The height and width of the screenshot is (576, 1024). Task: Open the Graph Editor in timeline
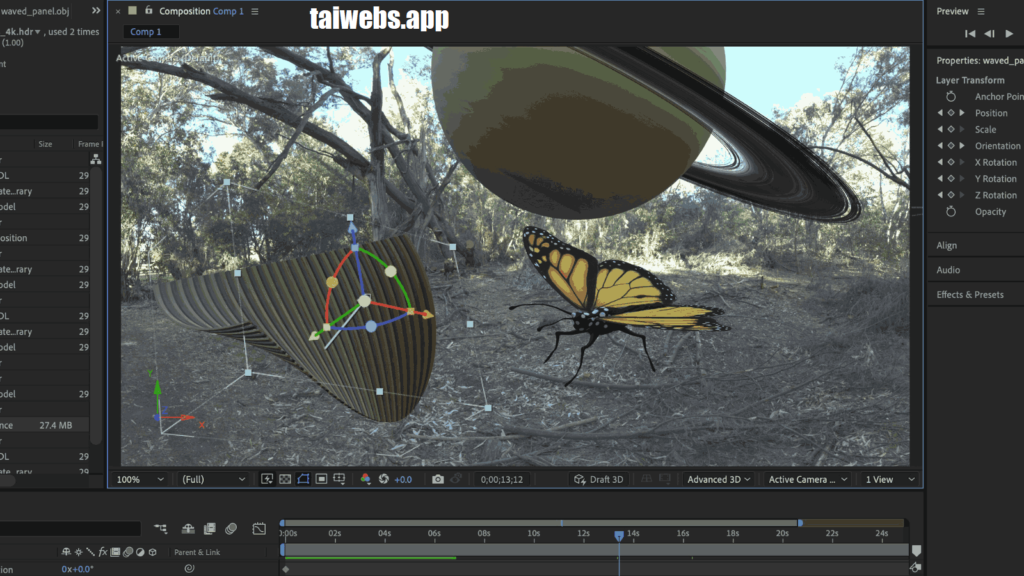coord(259,528)
